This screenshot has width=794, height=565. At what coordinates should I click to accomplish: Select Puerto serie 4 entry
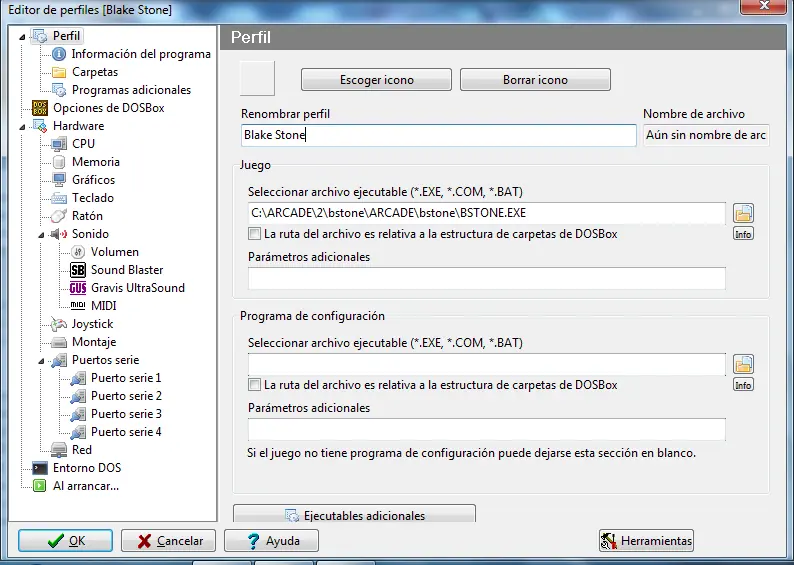click(126, 432)
